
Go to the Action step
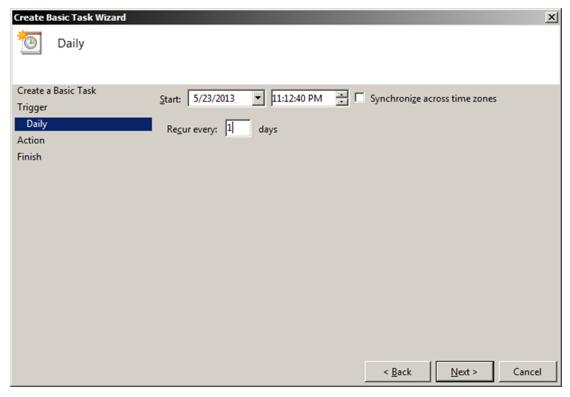pos(31,140)
